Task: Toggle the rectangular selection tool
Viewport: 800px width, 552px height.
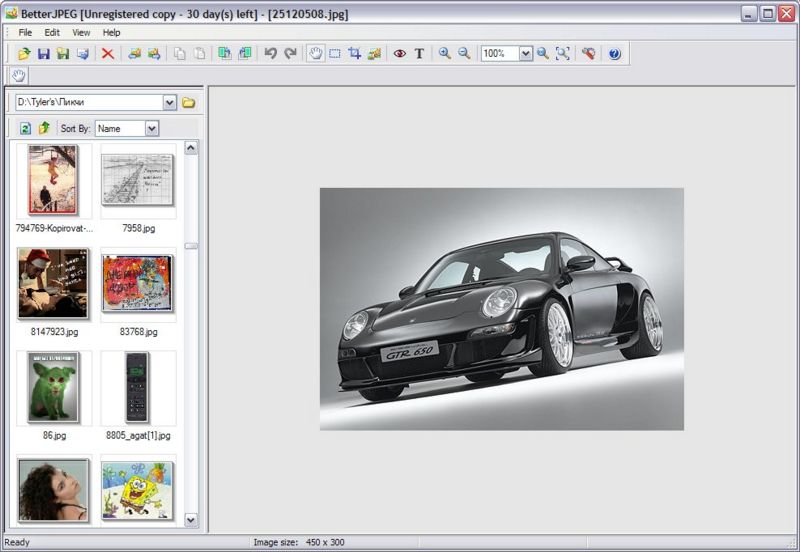Action: coord(335,53)
